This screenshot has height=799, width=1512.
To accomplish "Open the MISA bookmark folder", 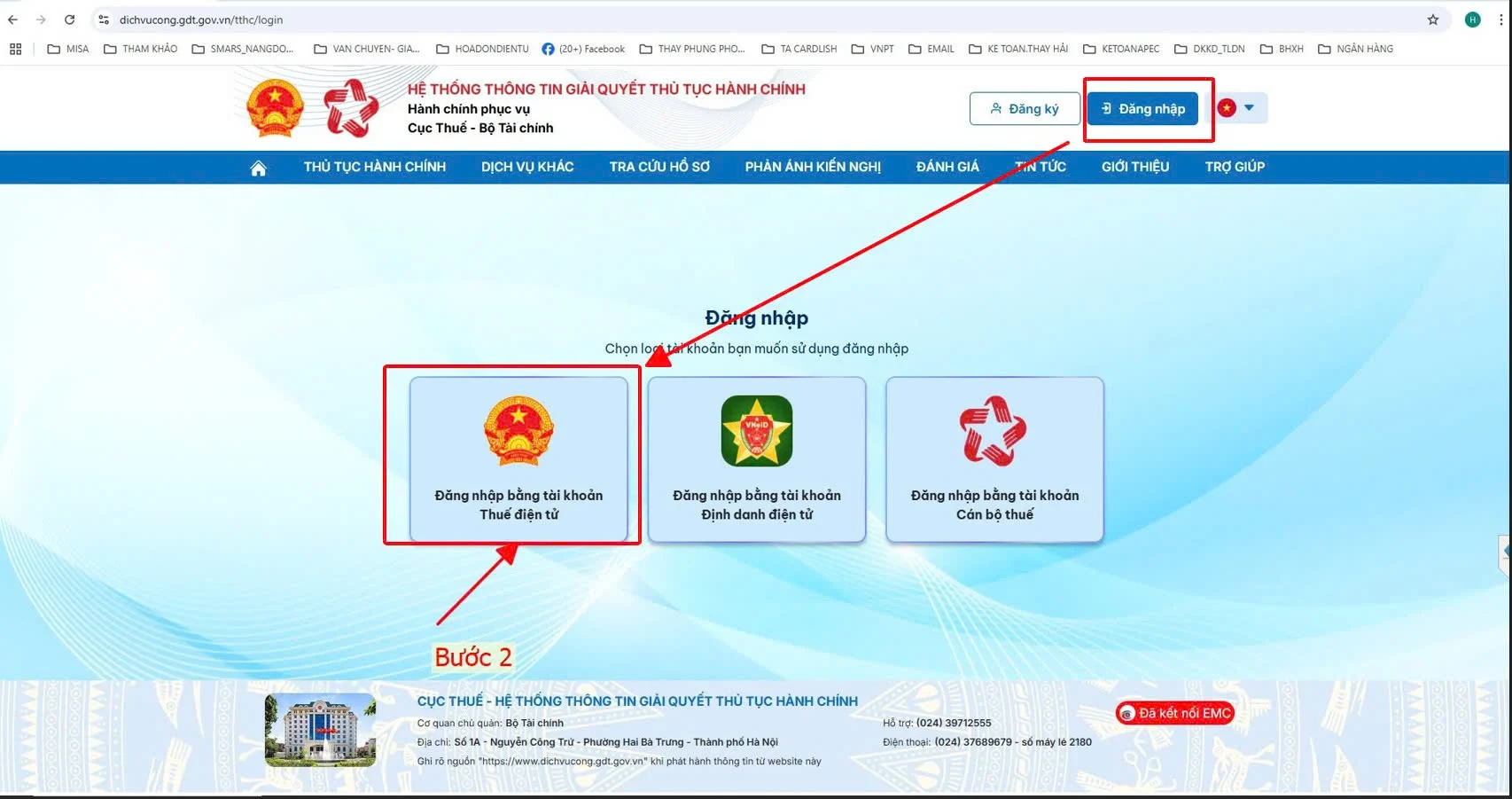I will point(68,49).
